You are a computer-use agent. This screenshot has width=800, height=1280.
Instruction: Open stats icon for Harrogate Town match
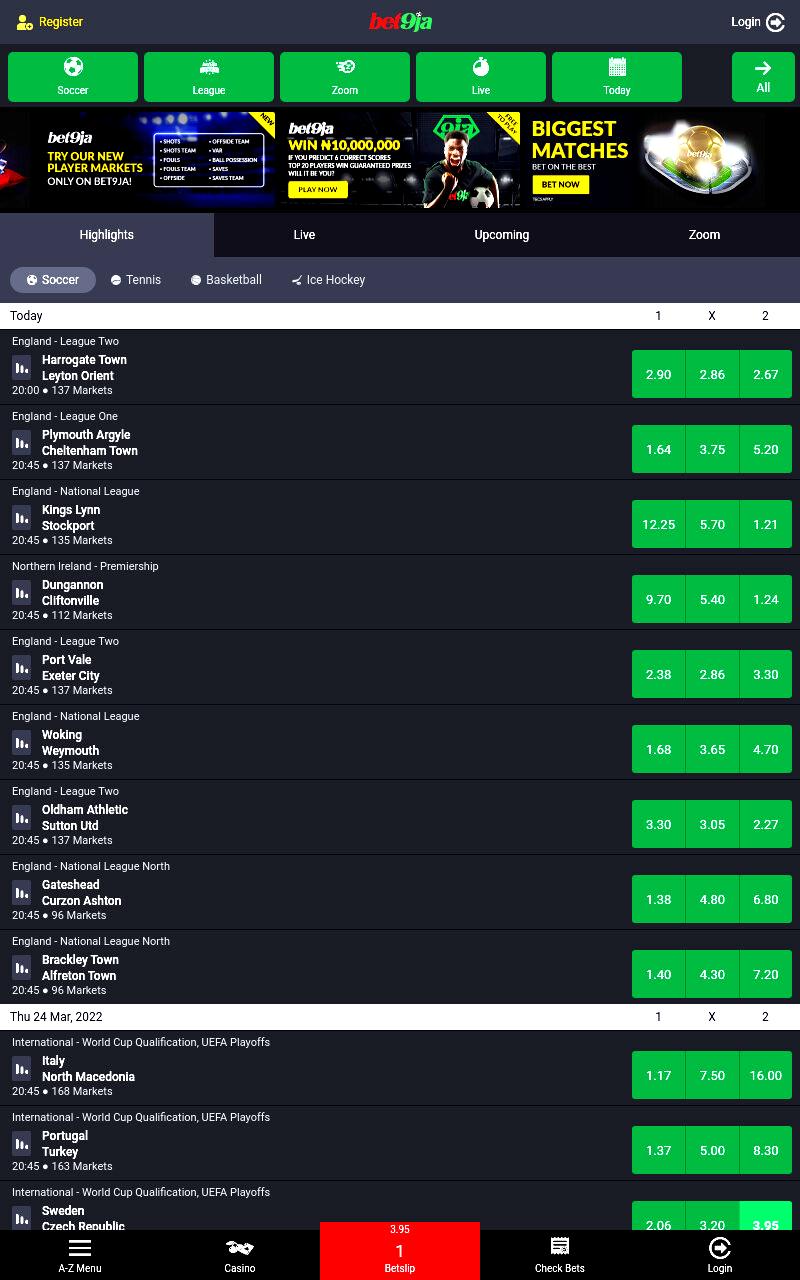point(21,368)
